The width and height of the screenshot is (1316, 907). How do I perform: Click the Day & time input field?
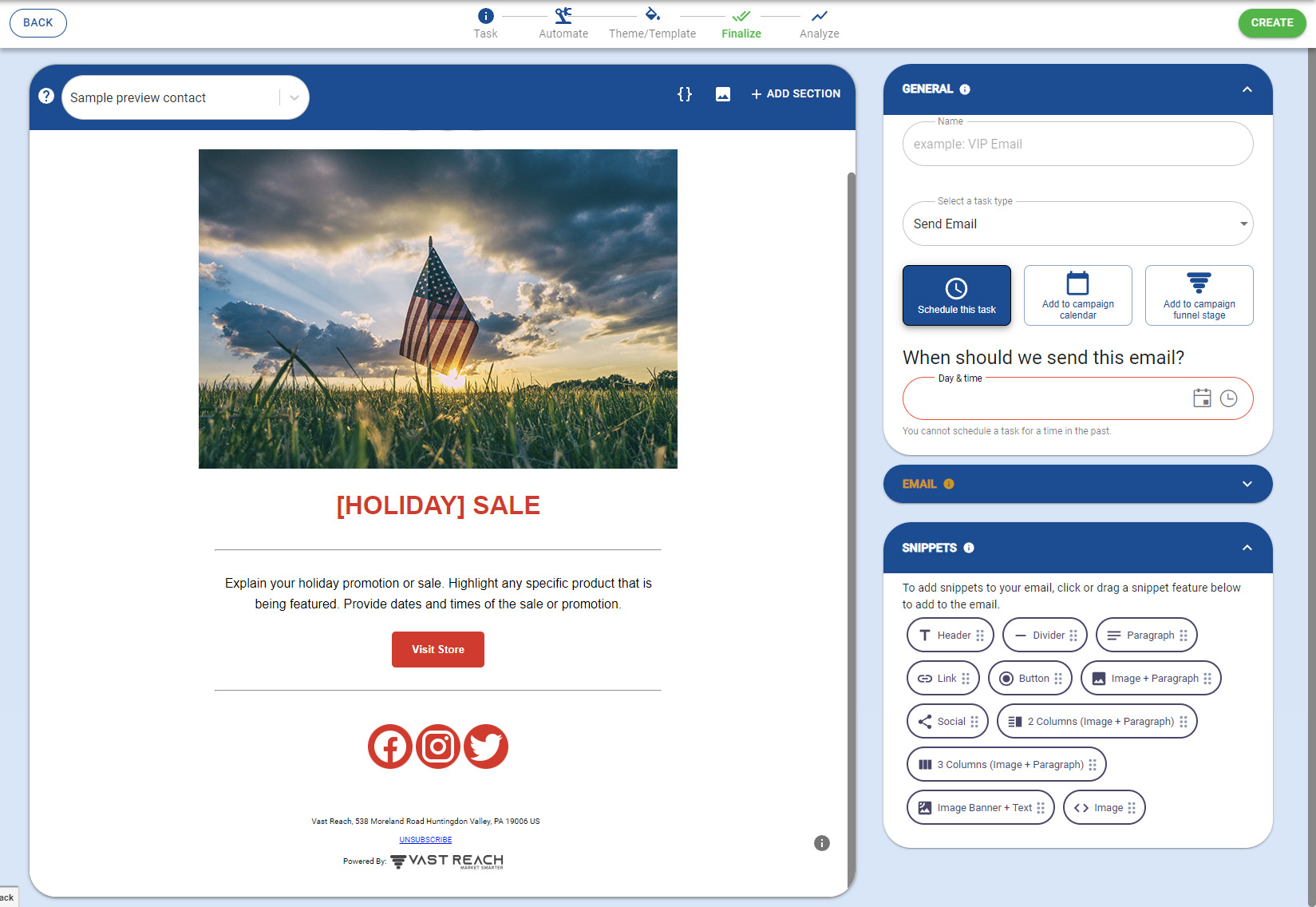[1078, 398]
